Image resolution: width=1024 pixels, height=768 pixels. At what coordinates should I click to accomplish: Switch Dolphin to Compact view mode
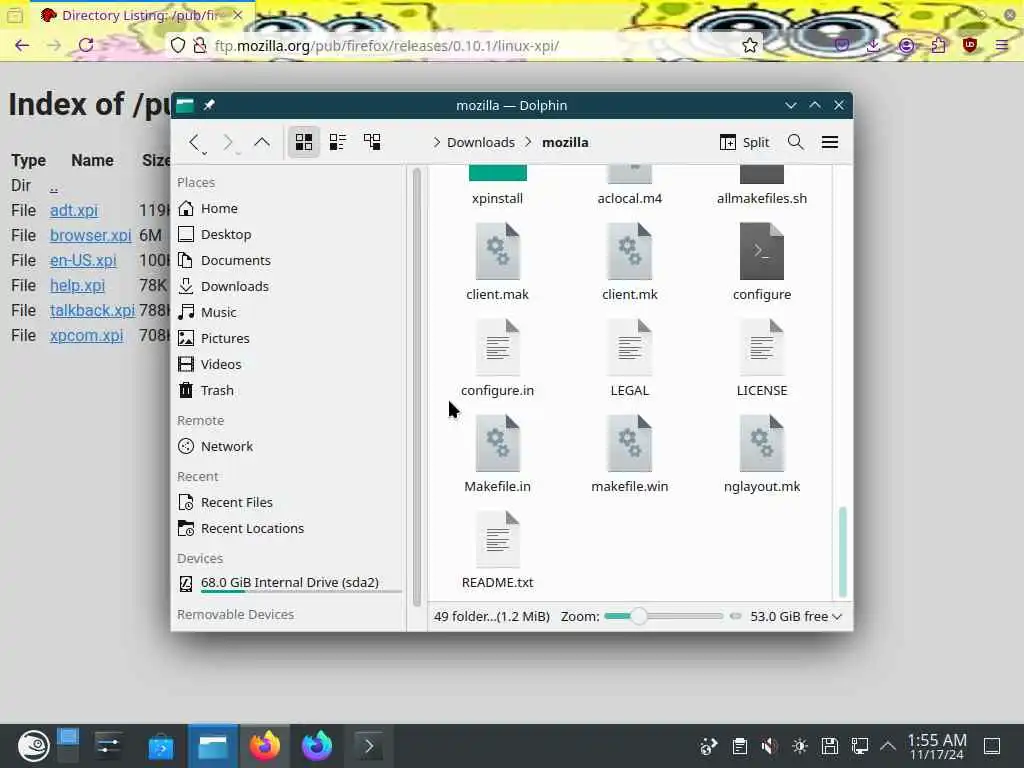coord(338,142)
